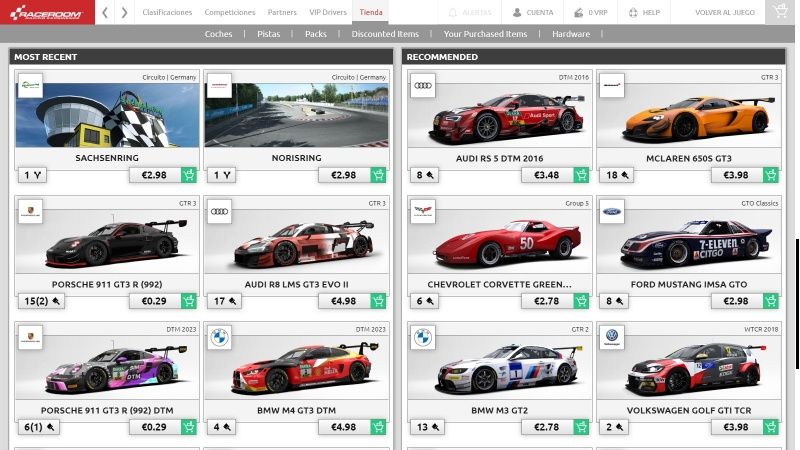Select the Tienda tab
This screenshot has width=800, height=450.
[x=370, y=12]
